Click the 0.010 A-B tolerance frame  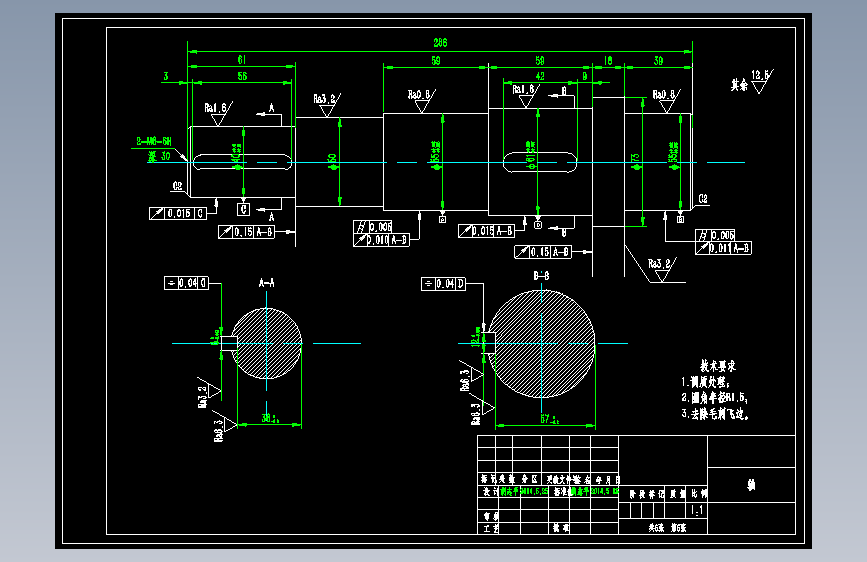point(381,240)
